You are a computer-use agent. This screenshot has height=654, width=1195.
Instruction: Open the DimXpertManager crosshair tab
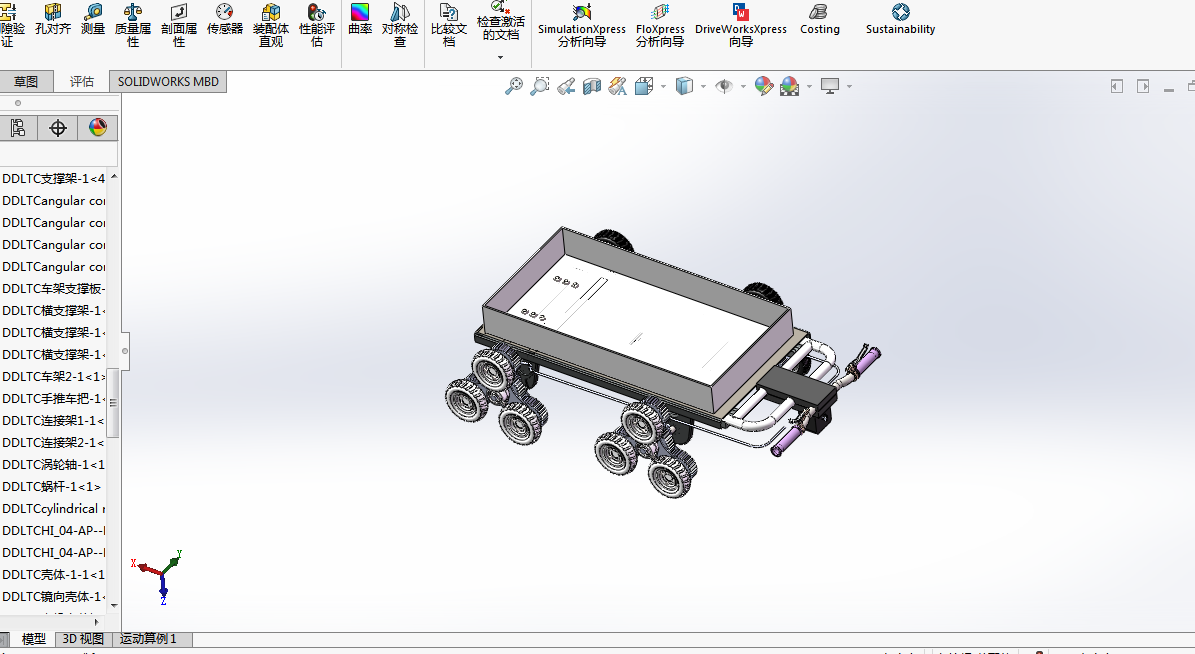pos(58,128)
